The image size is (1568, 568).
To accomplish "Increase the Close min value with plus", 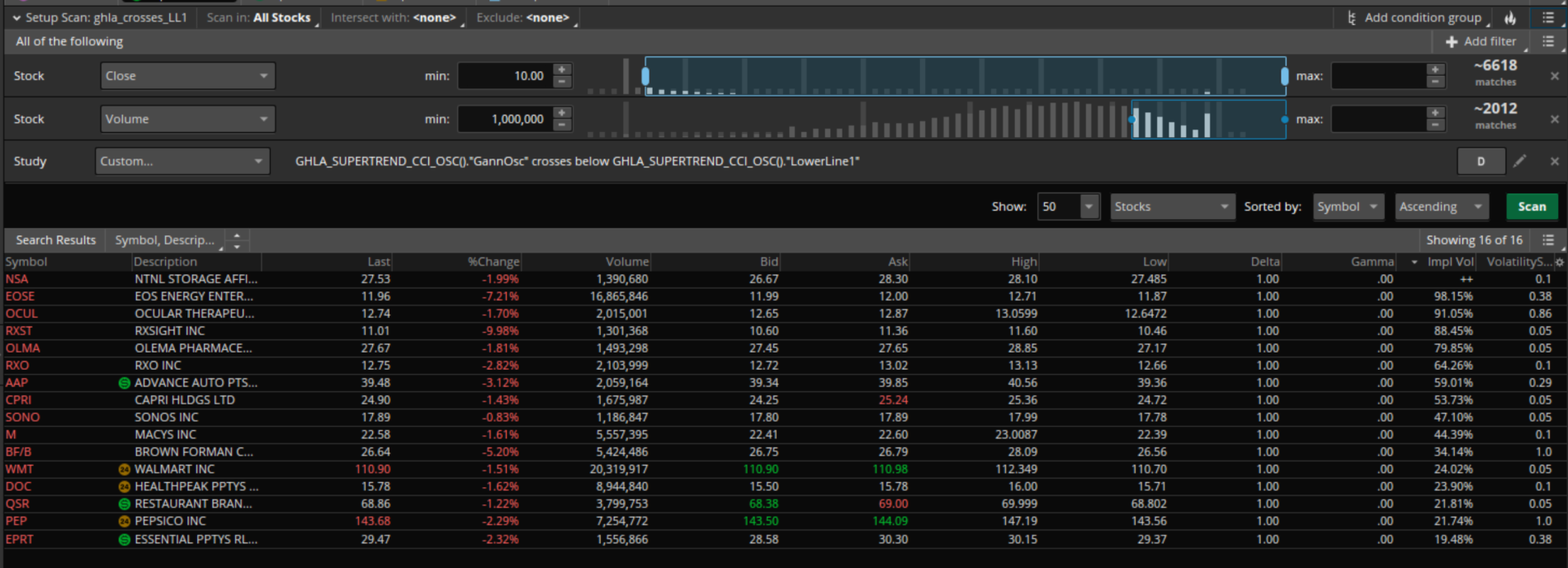I will (562, 69).
